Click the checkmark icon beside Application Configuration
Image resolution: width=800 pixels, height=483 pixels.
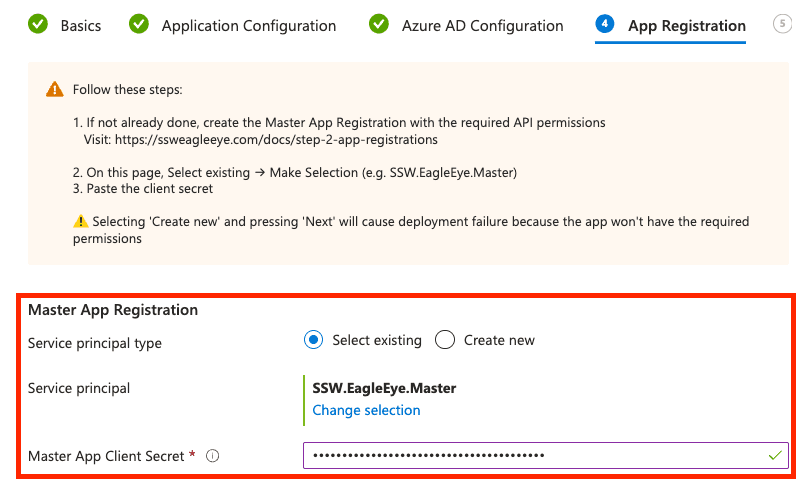pyautogui.click(x=139, y=23)
